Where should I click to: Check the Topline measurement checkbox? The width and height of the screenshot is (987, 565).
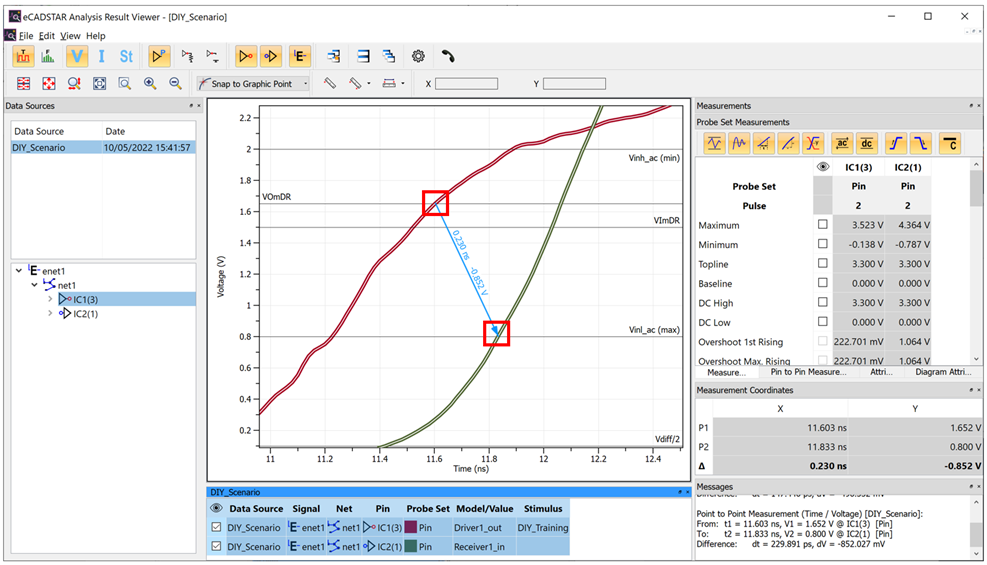[823, 263]
